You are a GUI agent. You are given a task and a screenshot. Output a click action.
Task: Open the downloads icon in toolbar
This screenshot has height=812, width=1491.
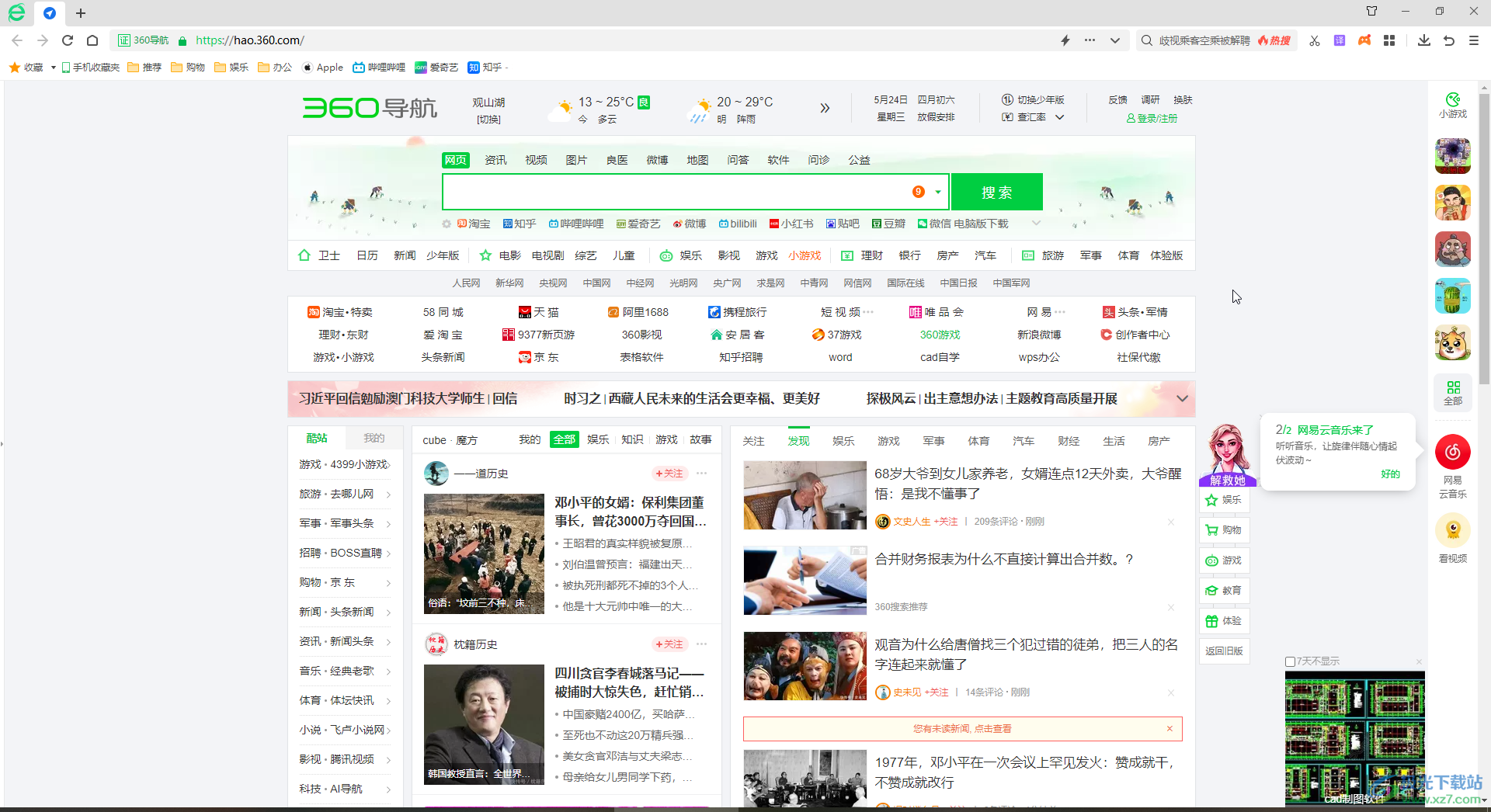[x=1424, y=40]
